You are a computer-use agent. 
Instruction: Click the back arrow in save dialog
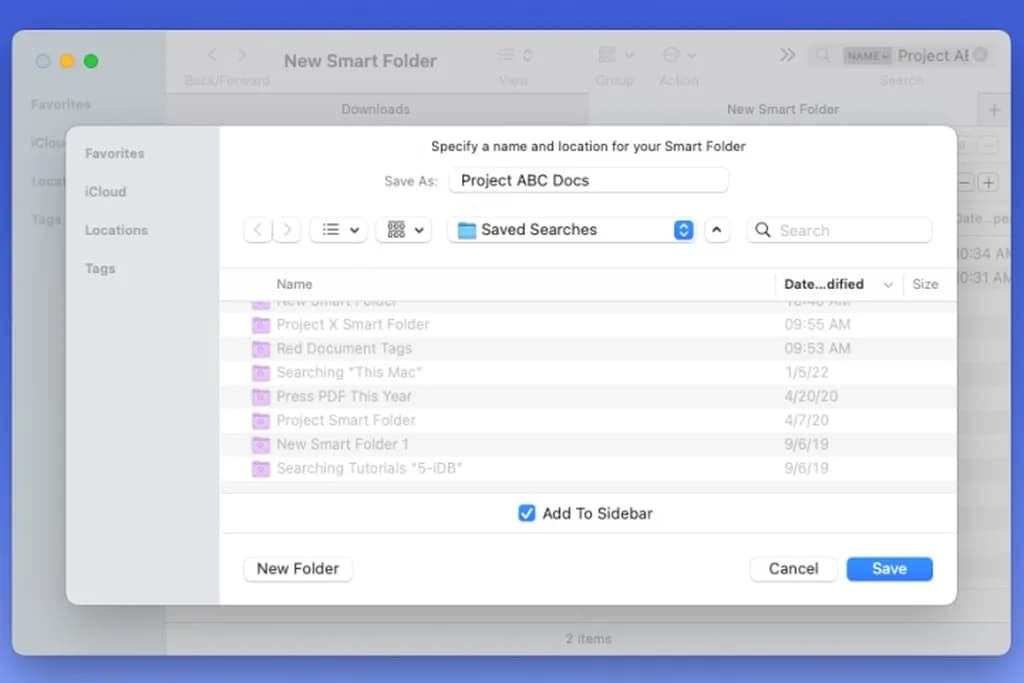point(258,230)
